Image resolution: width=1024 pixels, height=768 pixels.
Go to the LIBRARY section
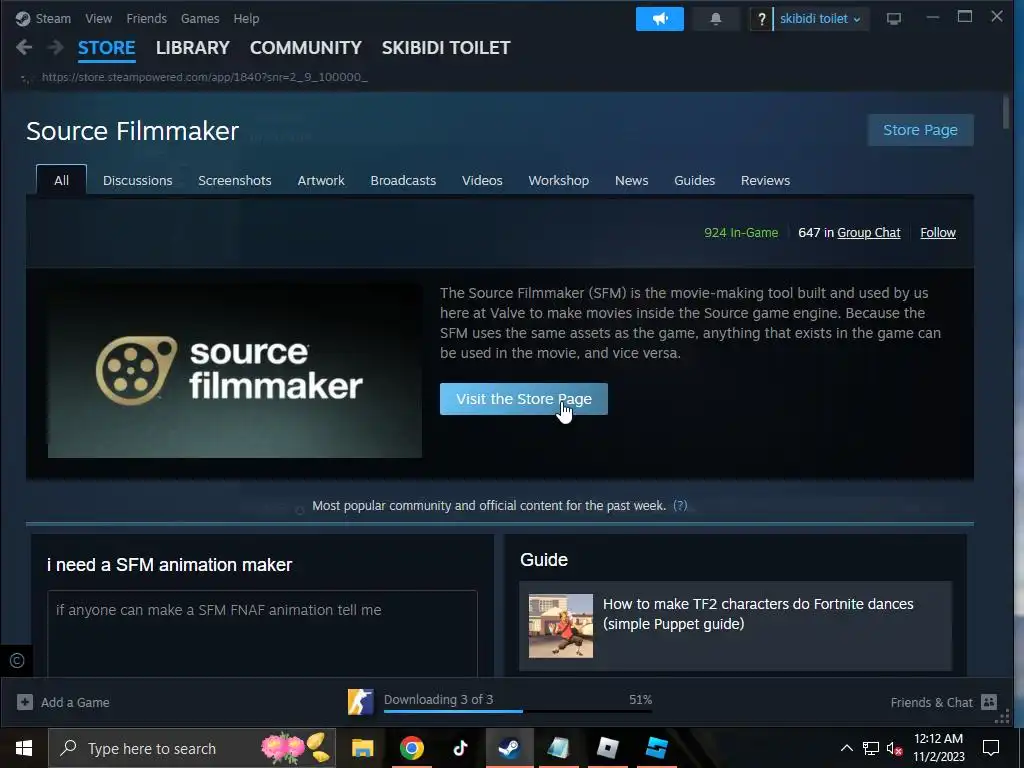(x=193, y=48)
